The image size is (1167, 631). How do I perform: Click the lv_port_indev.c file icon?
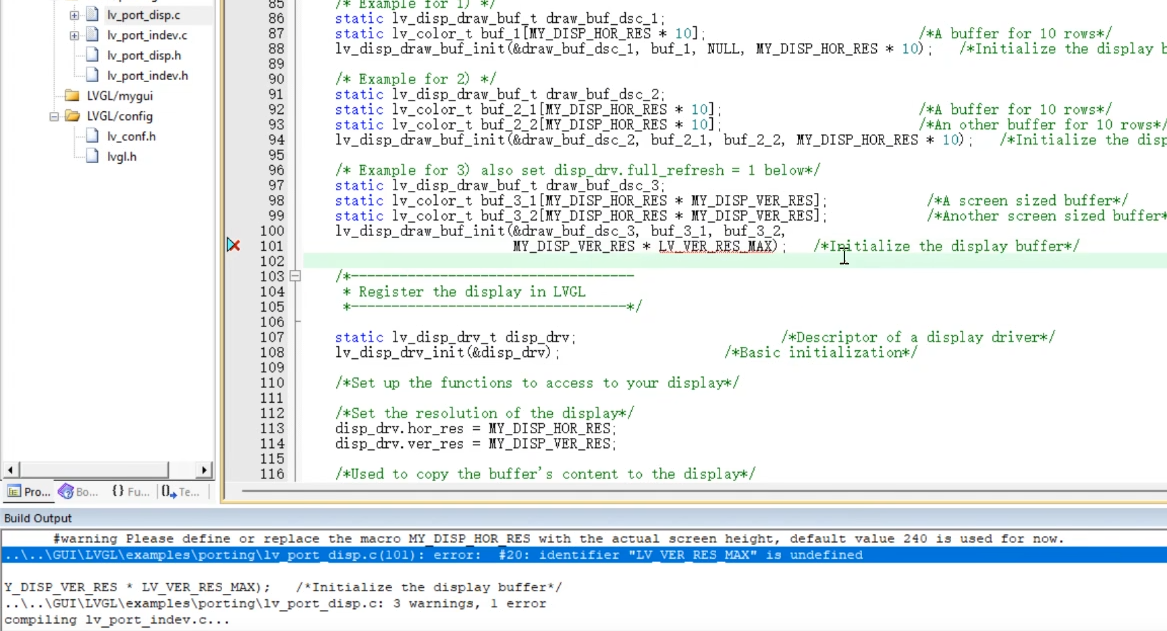tap(92, 34)
